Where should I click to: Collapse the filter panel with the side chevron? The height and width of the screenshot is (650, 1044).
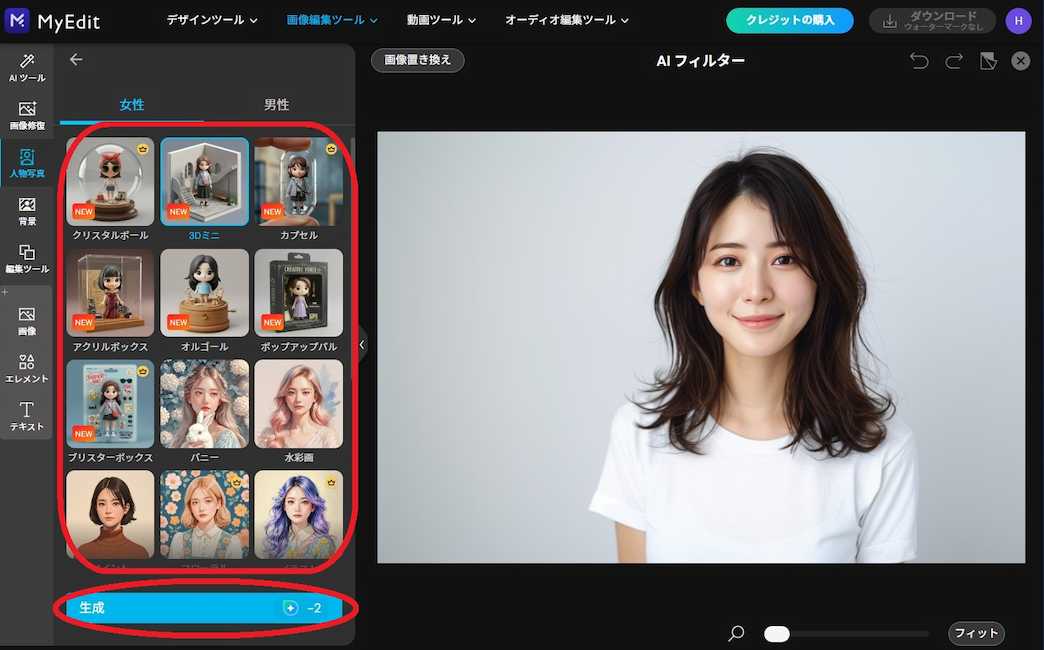[x=361, y=344]
